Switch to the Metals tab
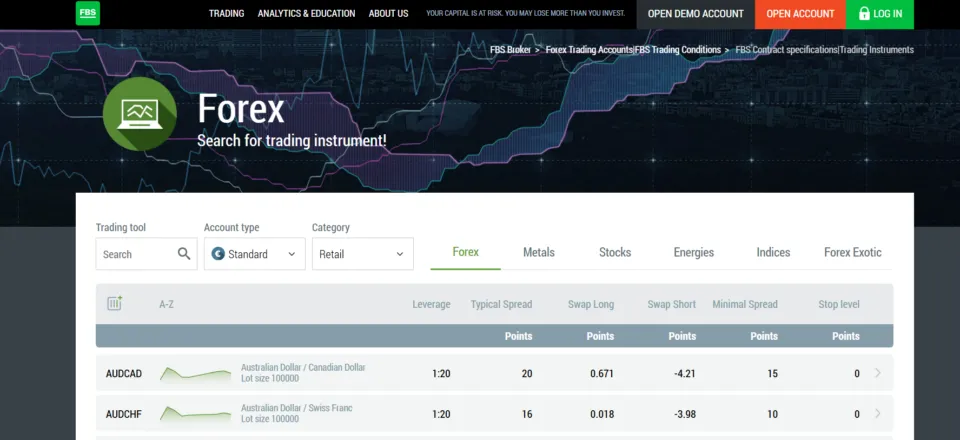This screenshot has height=440, width=960. pyautogui.click(x=538, y=253)
